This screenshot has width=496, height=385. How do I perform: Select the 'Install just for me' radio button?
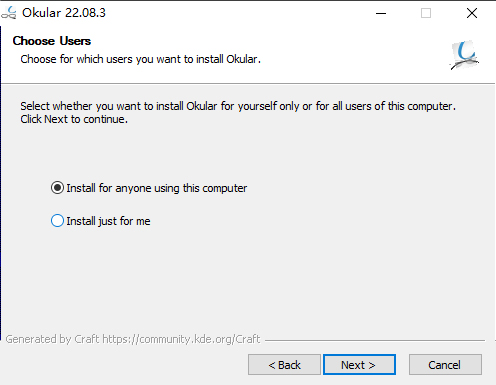point(57,221)
